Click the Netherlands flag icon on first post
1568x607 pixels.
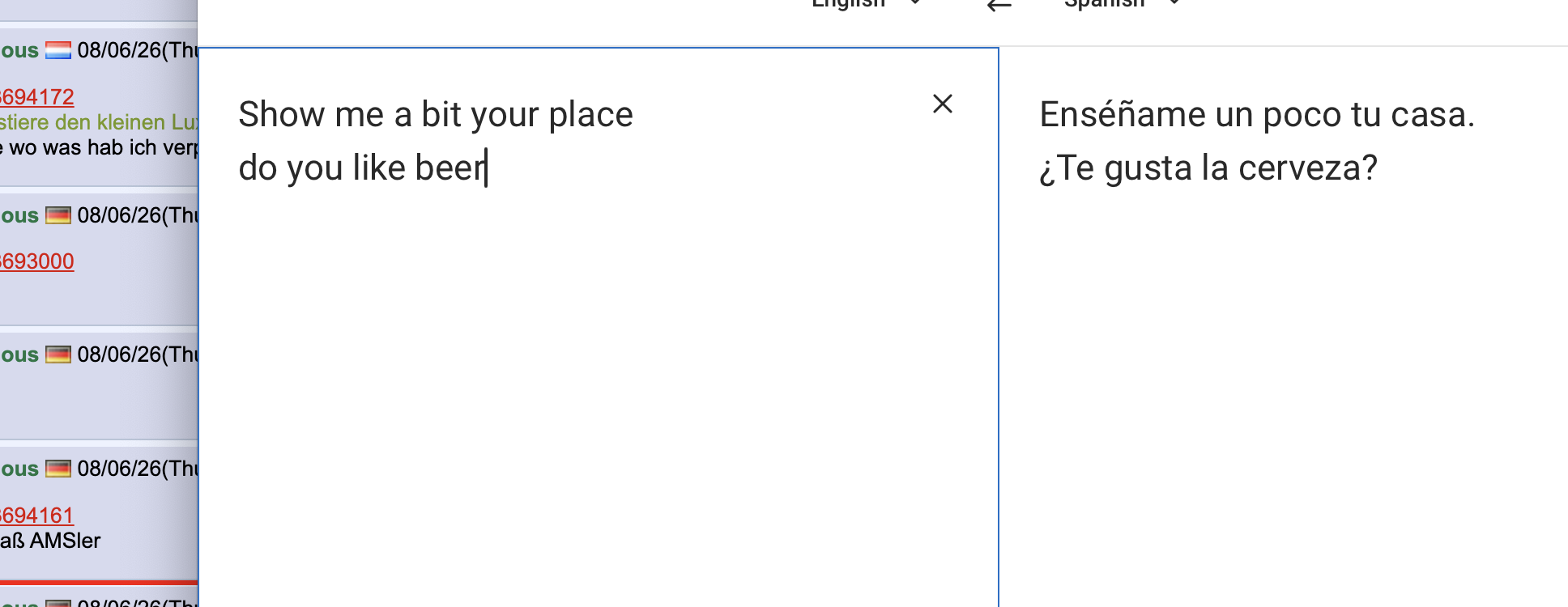coord(58,51)
